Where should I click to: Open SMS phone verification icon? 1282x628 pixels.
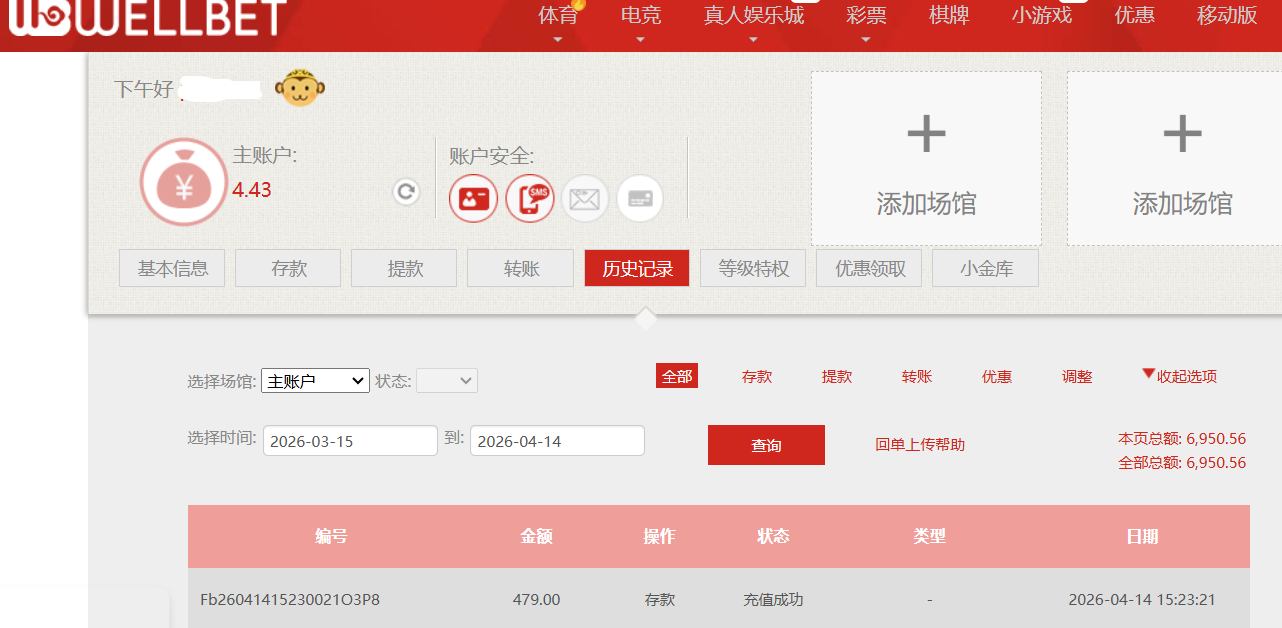coord(529,198)
